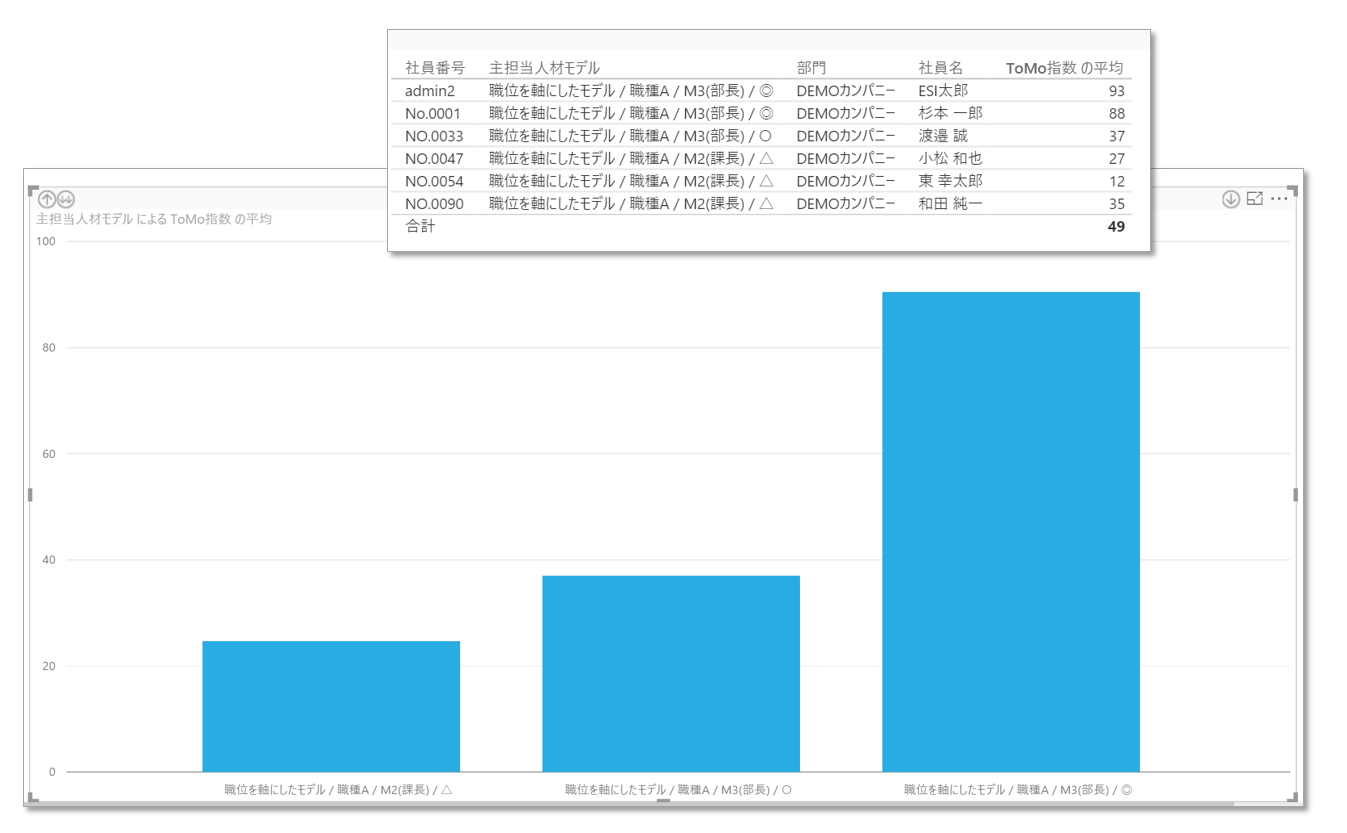Click the ToMo value 27
Image resolution: width=1347 pixels, height=833 pixels.
click(1116, 158)
